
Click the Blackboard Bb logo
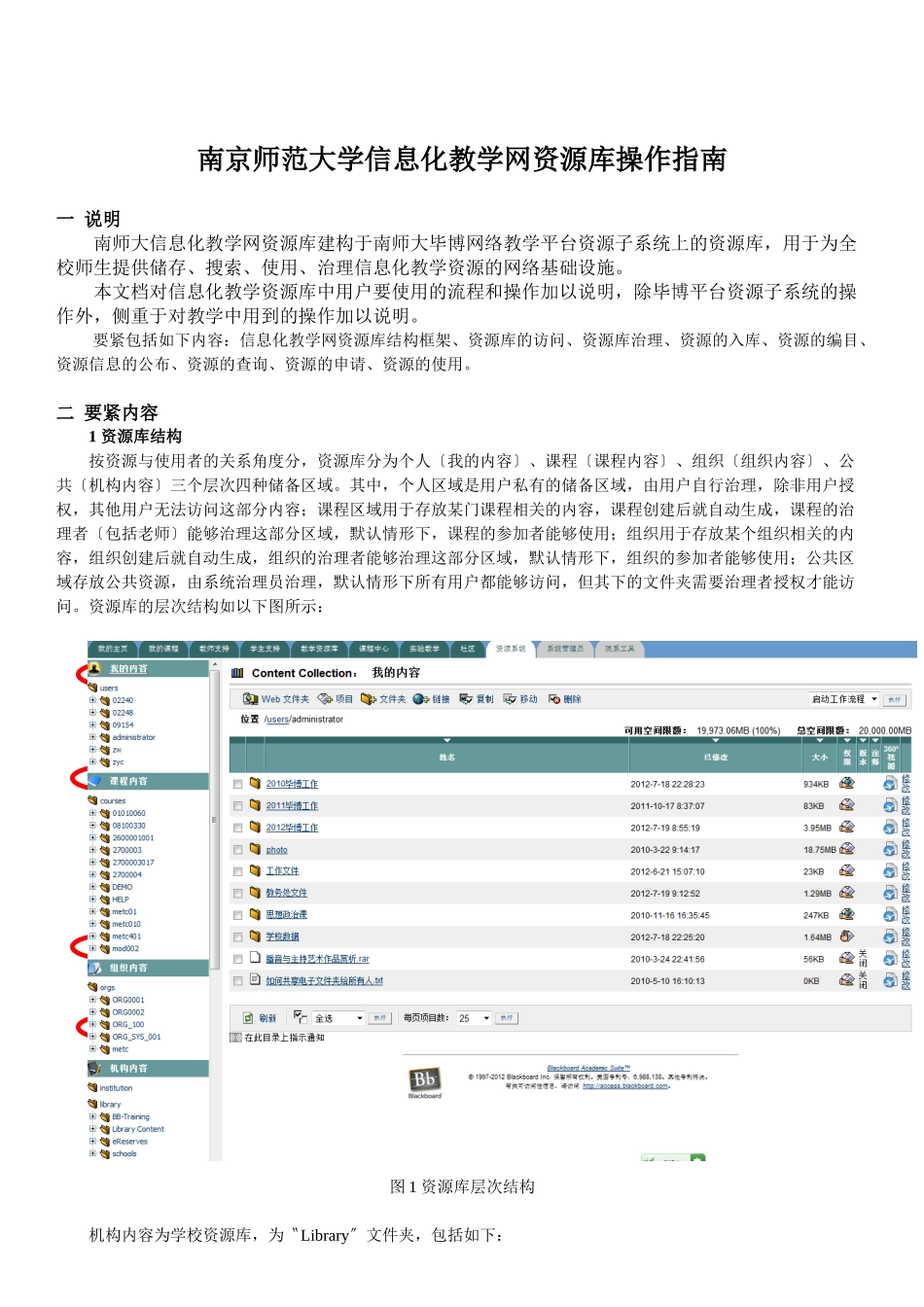coord(425,1080)
